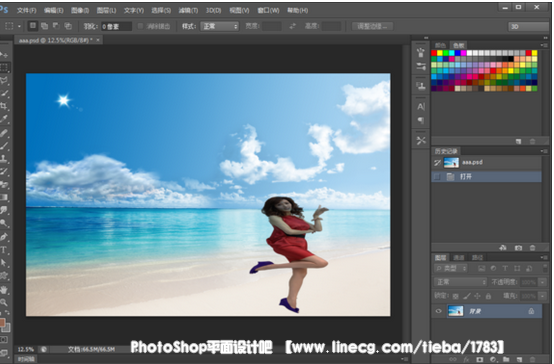Open the Layers panel flyout menu
The width and height of the screenshot is (554, 364).
click(x=543, y=257)
